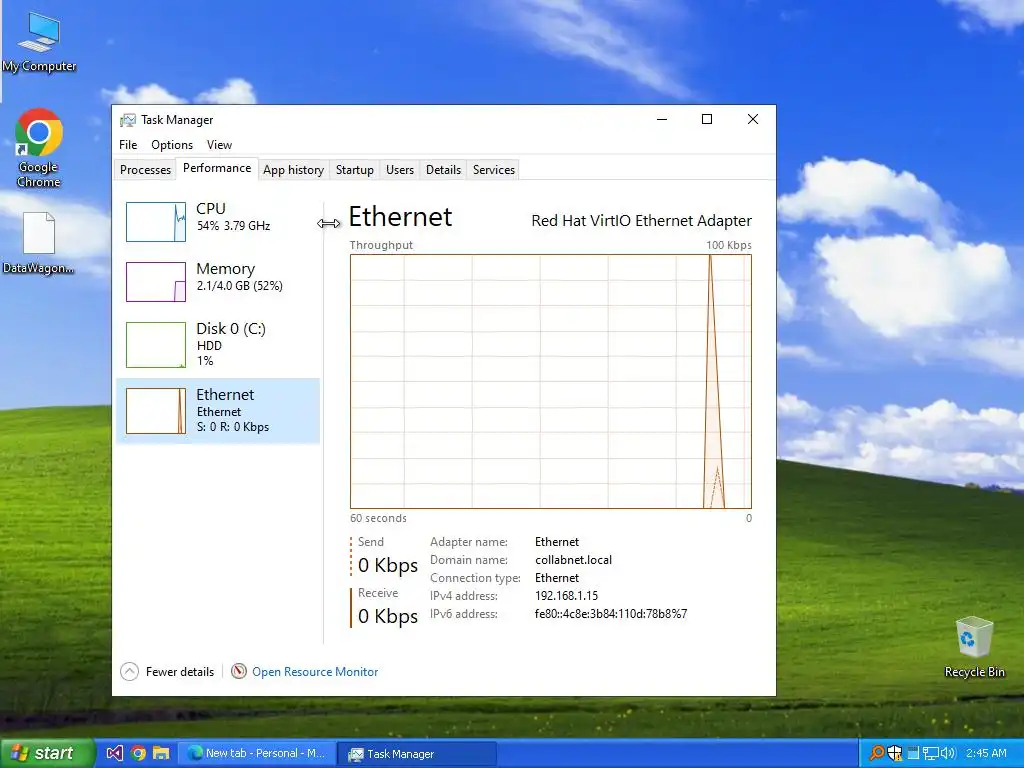Select the Disk 0 (C:) graph thumbnail
This screenshot has width=1024, height=768.
155,345
